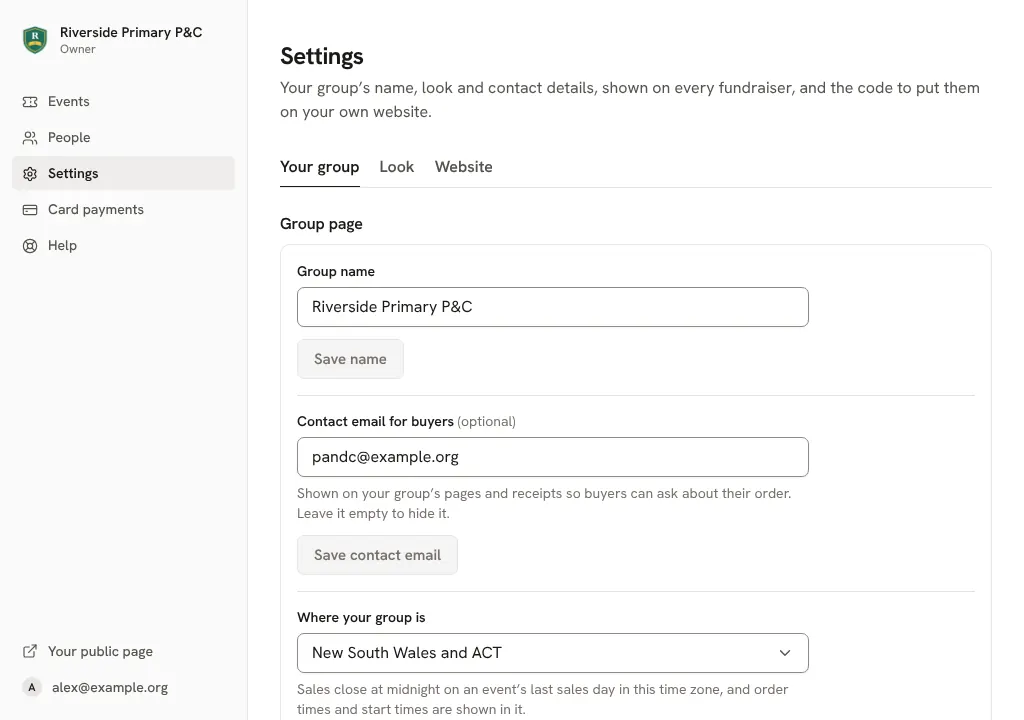
Task: Click the avatar A next to alex@example.org
Action: (x=31, y=687)
